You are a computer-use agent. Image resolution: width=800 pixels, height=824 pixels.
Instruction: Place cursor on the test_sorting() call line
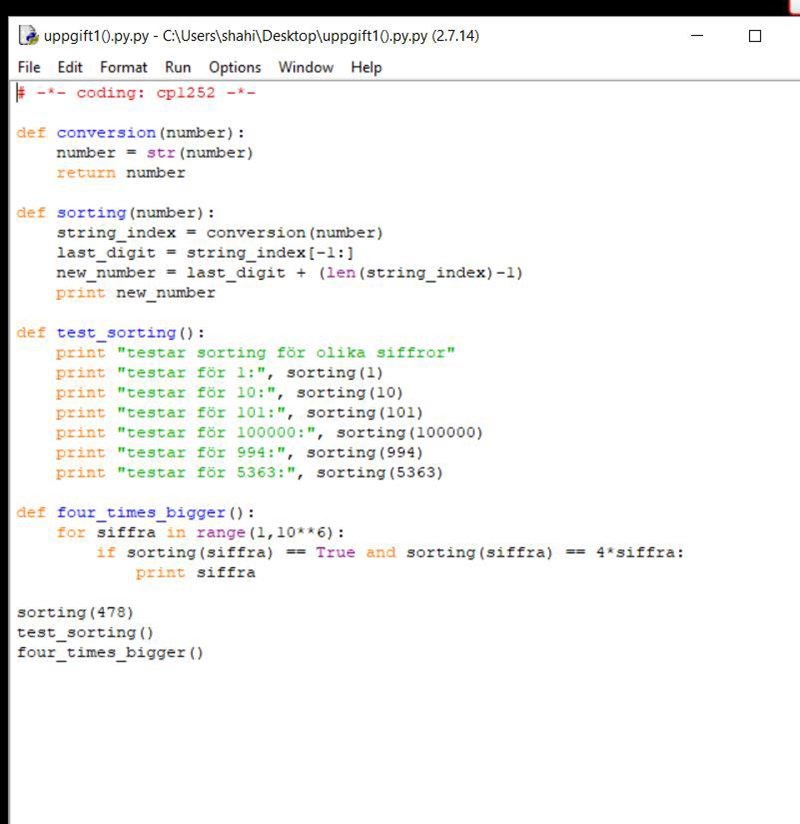(70, 632)
